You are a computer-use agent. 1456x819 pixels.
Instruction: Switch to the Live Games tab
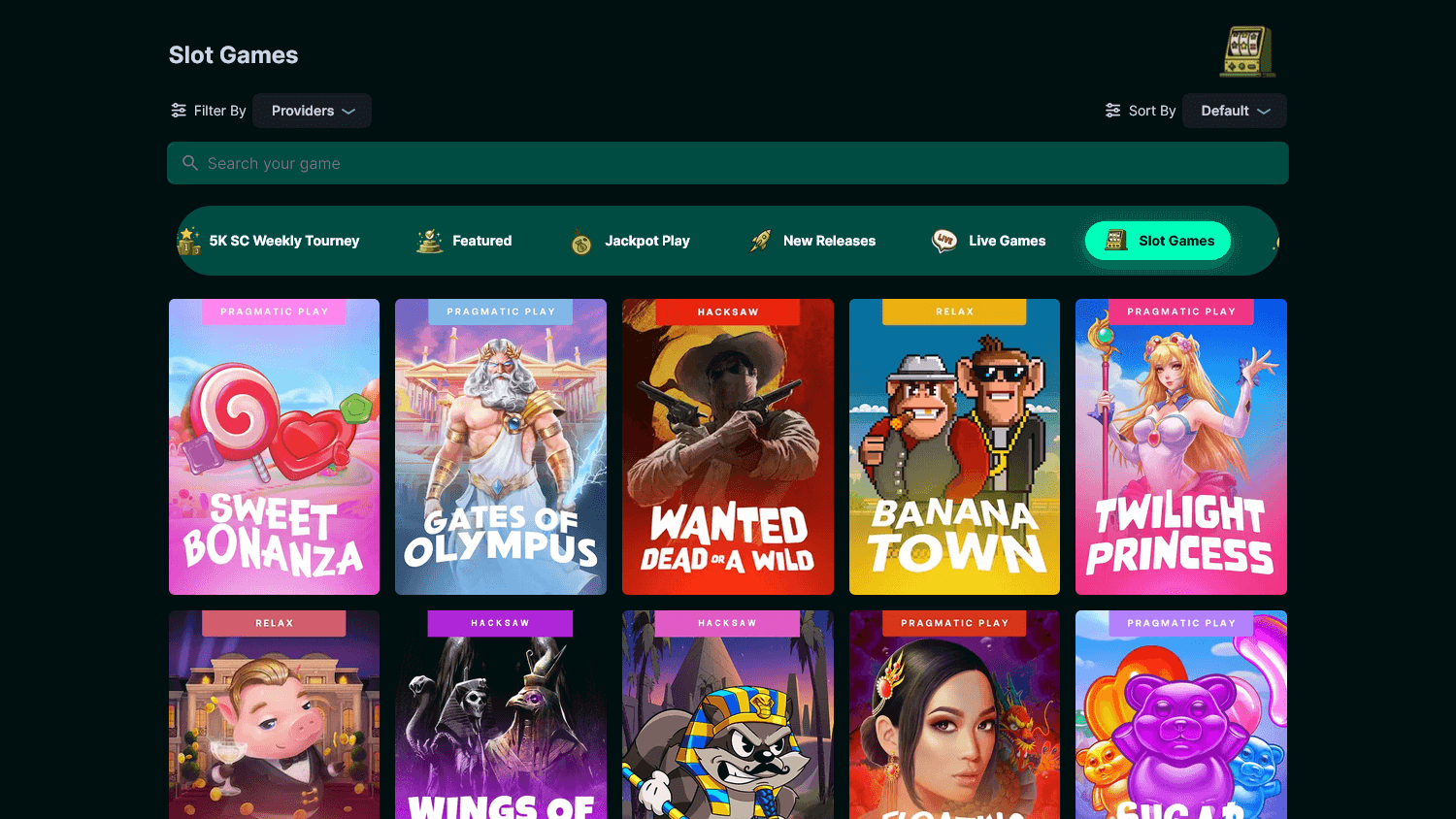coord(988,241)
